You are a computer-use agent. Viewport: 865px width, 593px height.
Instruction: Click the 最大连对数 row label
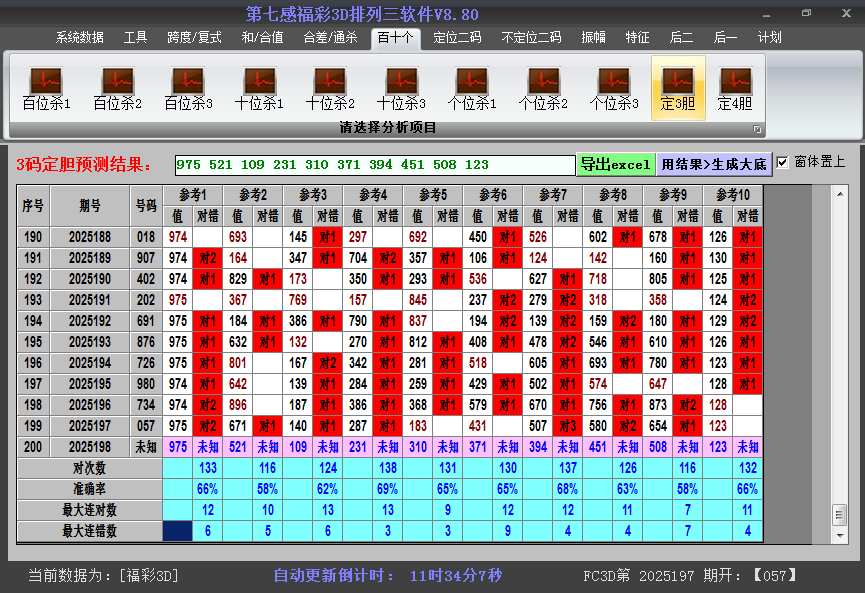(89, 510)
